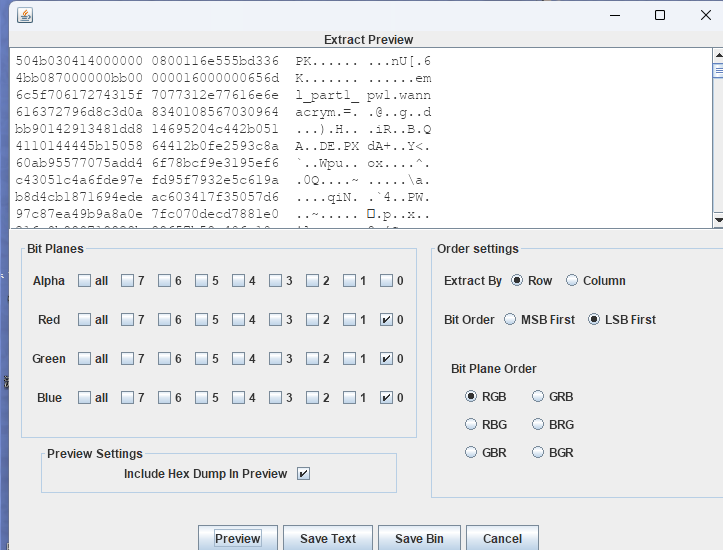Click the Java icon in title bar
The image size is (723, 550).
click(25, 15)
